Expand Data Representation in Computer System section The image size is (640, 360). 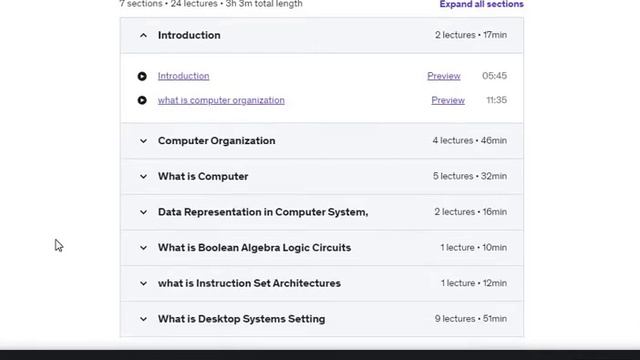[x=143, y=212]
